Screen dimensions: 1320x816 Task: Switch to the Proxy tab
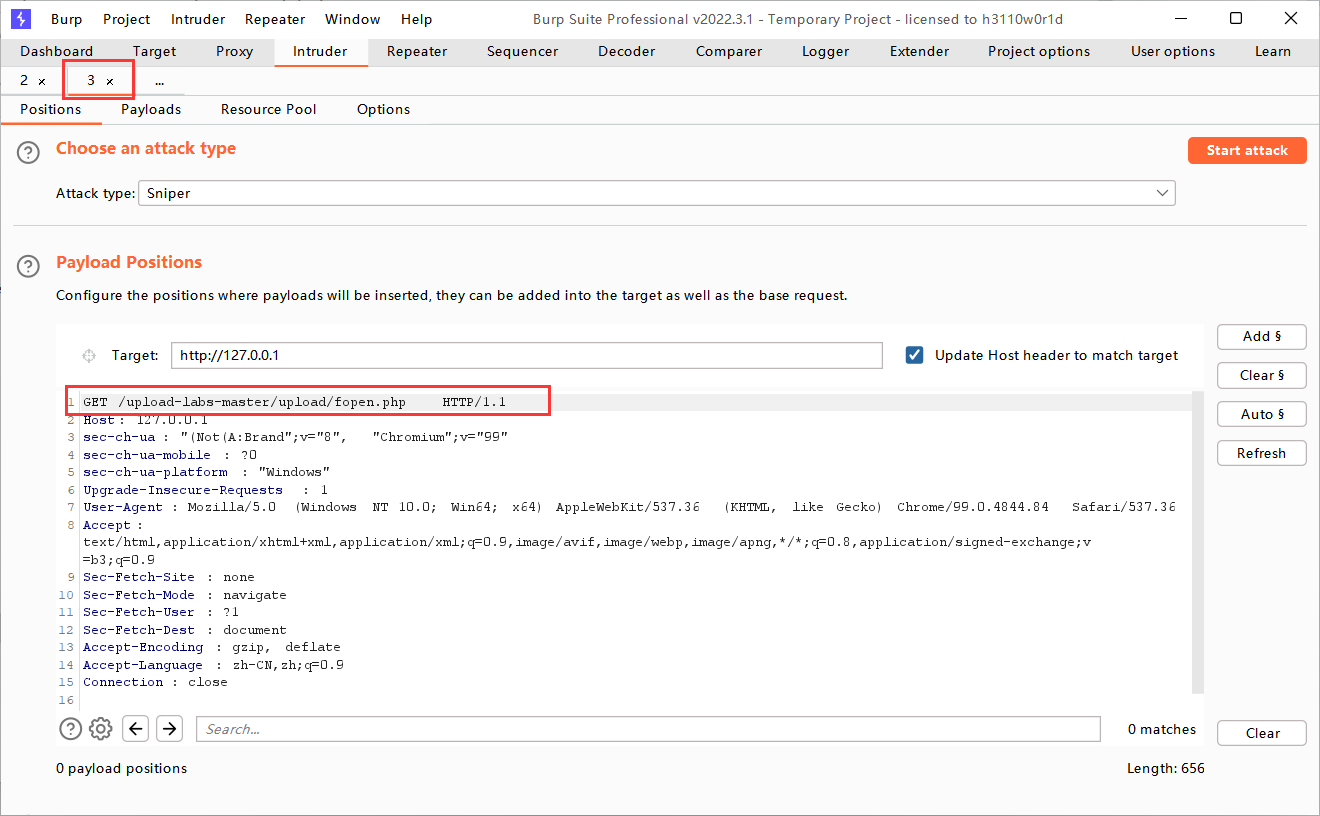pyautogui.click(x=234, y=51)
